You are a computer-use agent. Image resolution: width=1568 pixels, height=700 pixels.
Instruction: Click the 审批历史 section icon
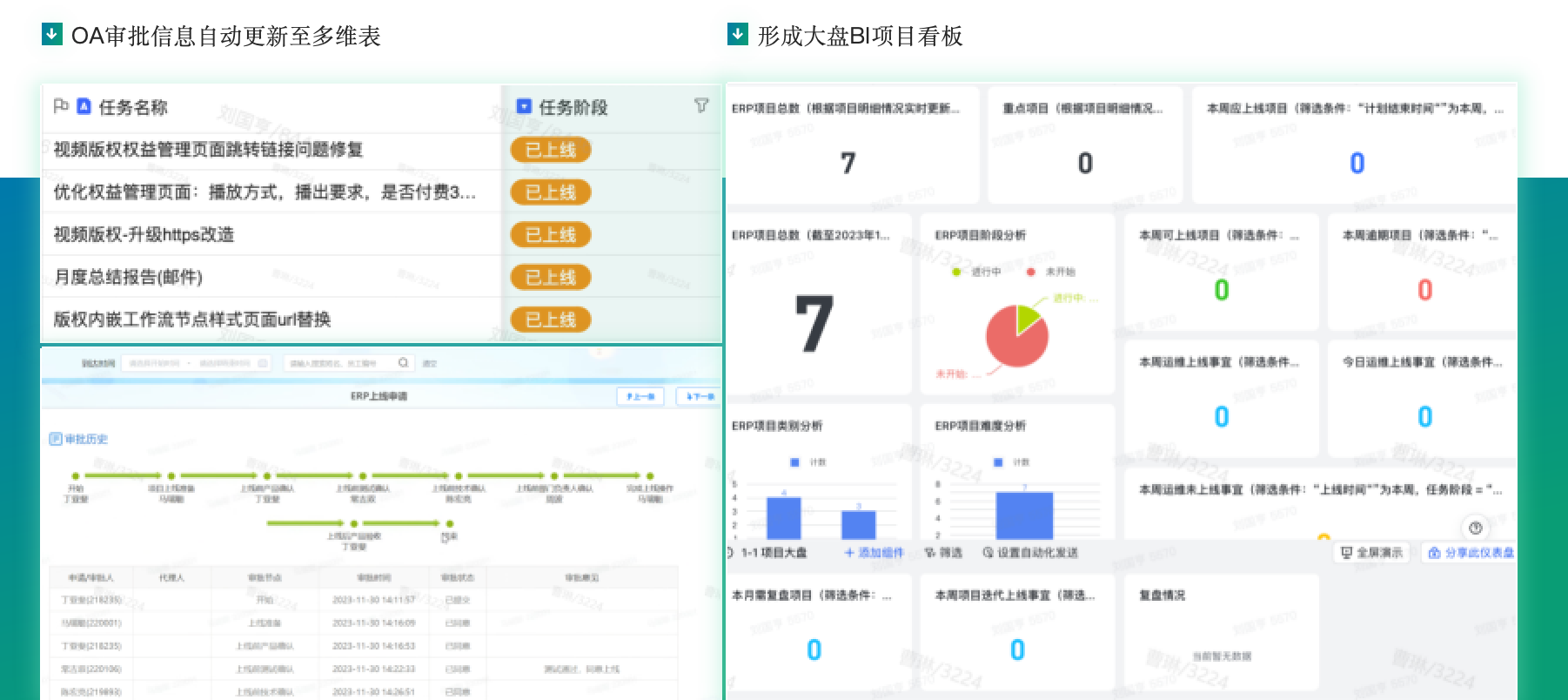tap(56, 439)
